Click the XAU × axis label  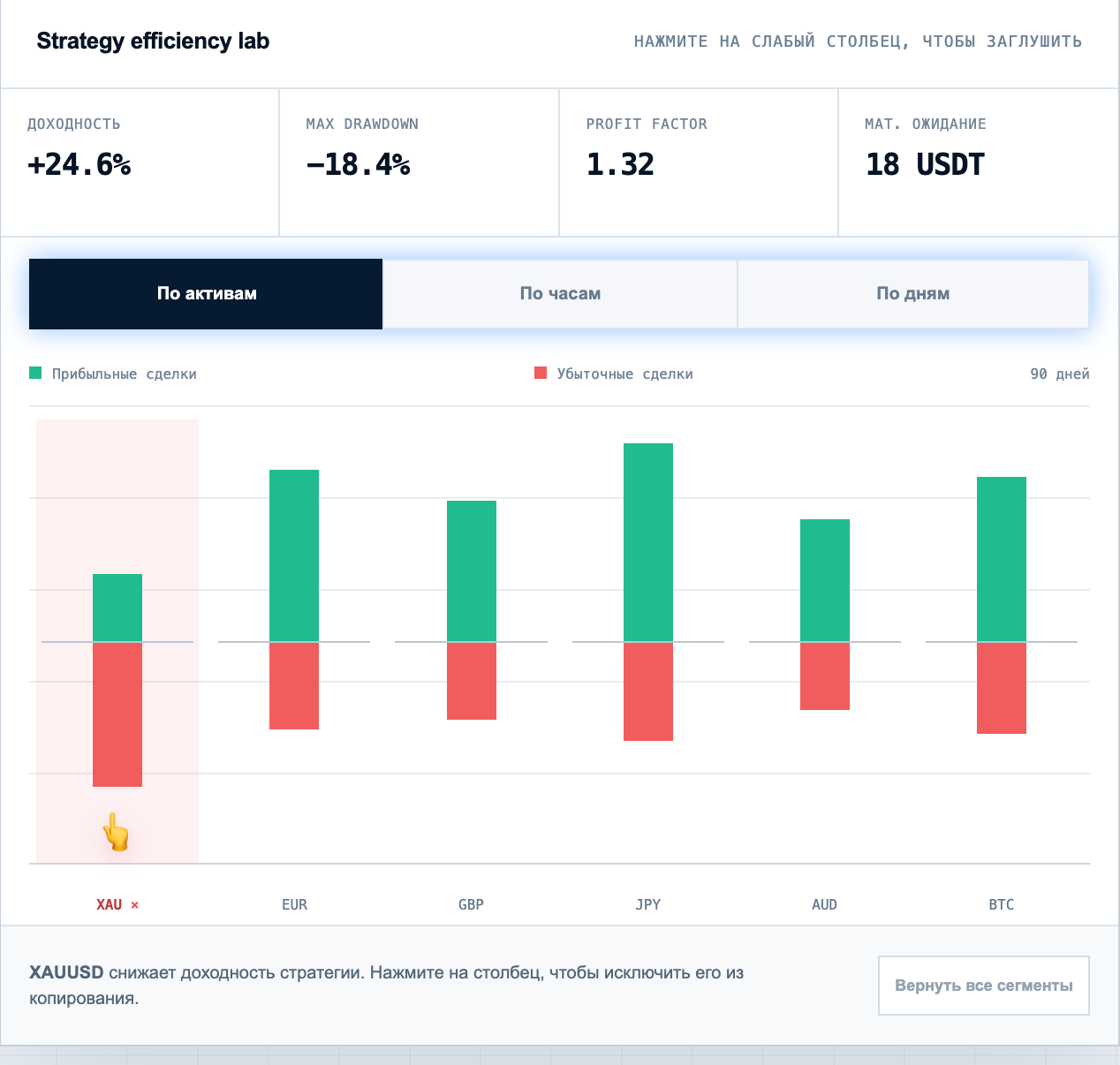[x=117, y=904]
